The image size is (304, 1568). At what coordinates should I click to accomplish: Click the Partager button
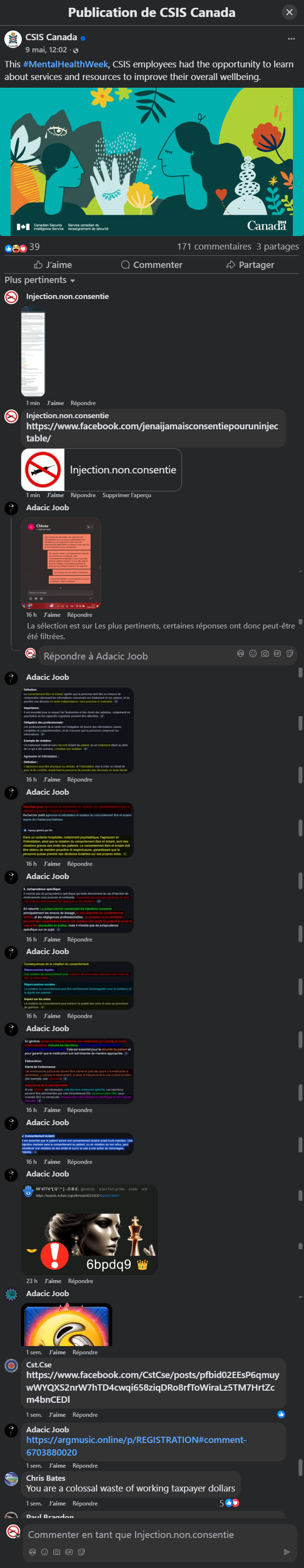click(x=250, y=265)
